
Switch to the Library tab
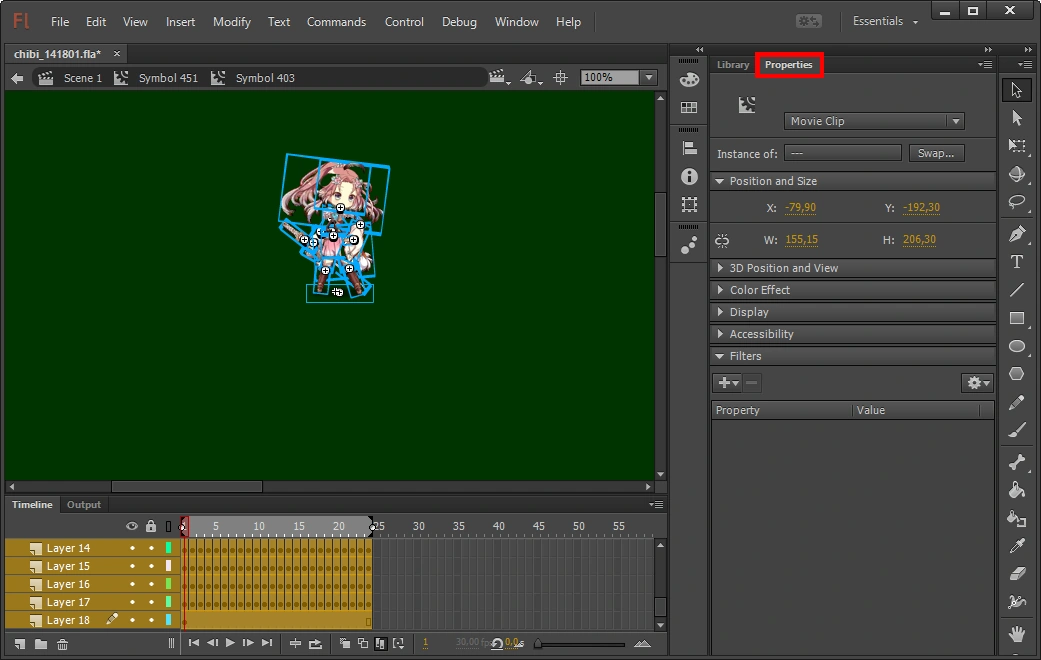pyautogui.click(x=733, y=65)
